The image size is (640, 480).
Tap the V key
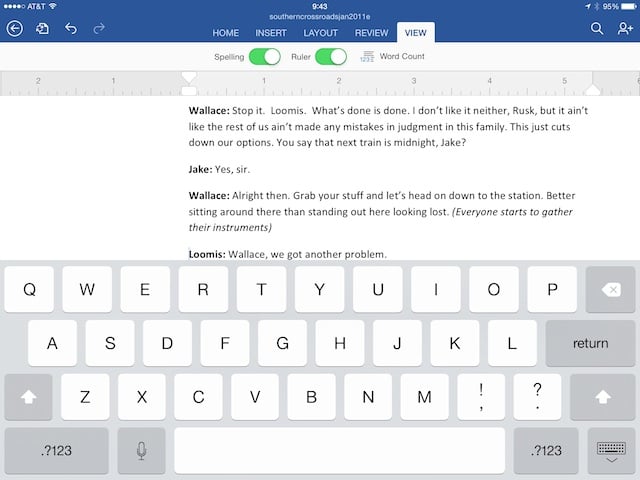point(255,397)
